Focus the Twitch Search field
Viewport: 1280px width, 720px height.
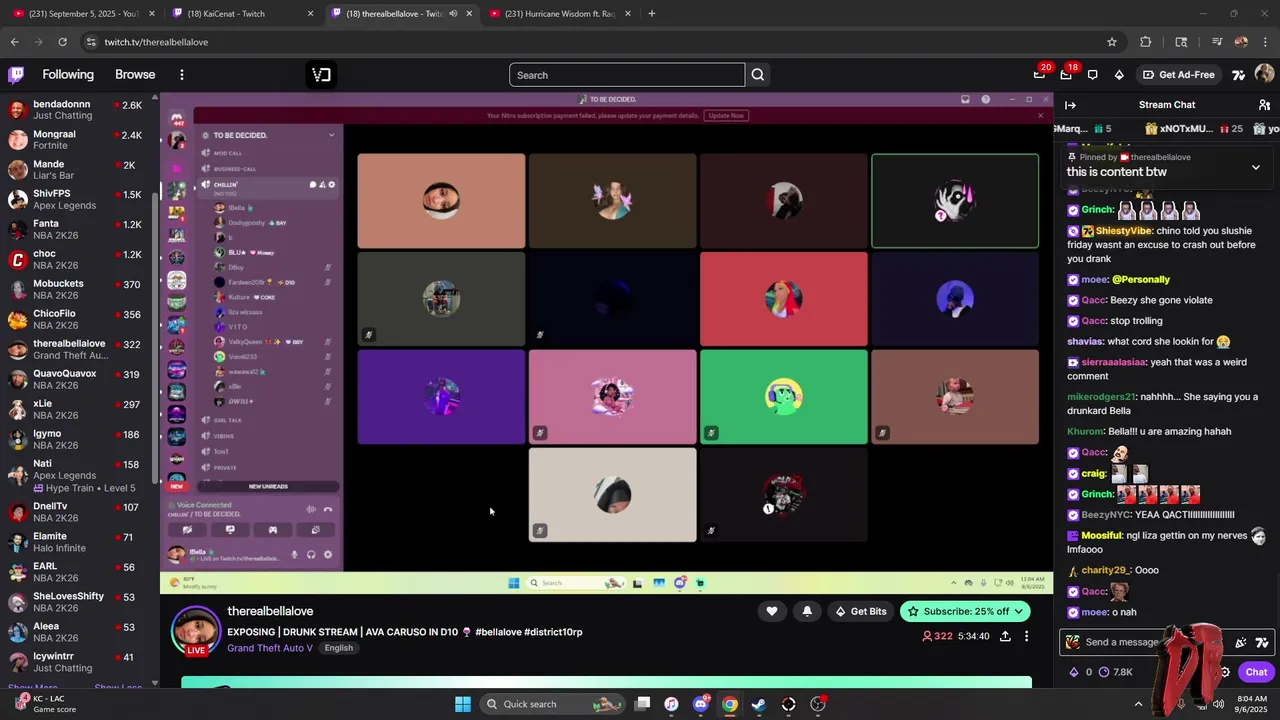[x=627, y=75]
